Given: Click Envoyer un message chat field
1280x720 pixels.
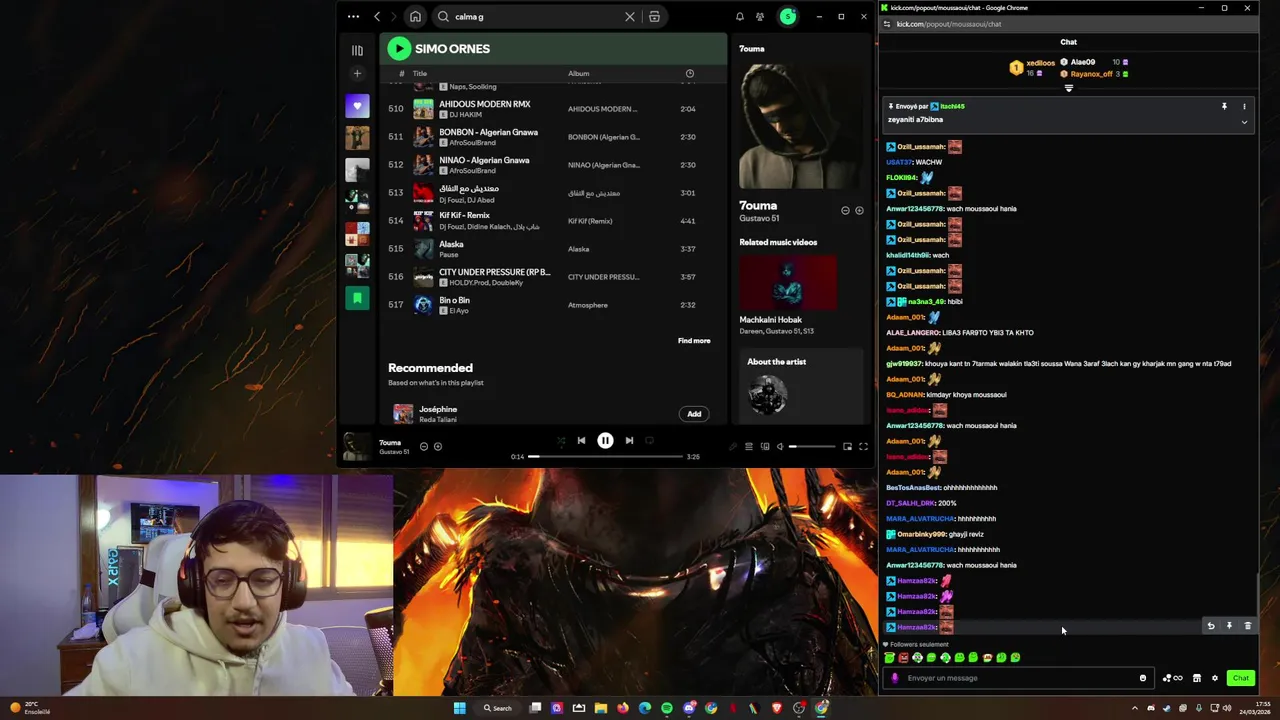Looking at the screenshot, I should click(x=1018, y=678).
